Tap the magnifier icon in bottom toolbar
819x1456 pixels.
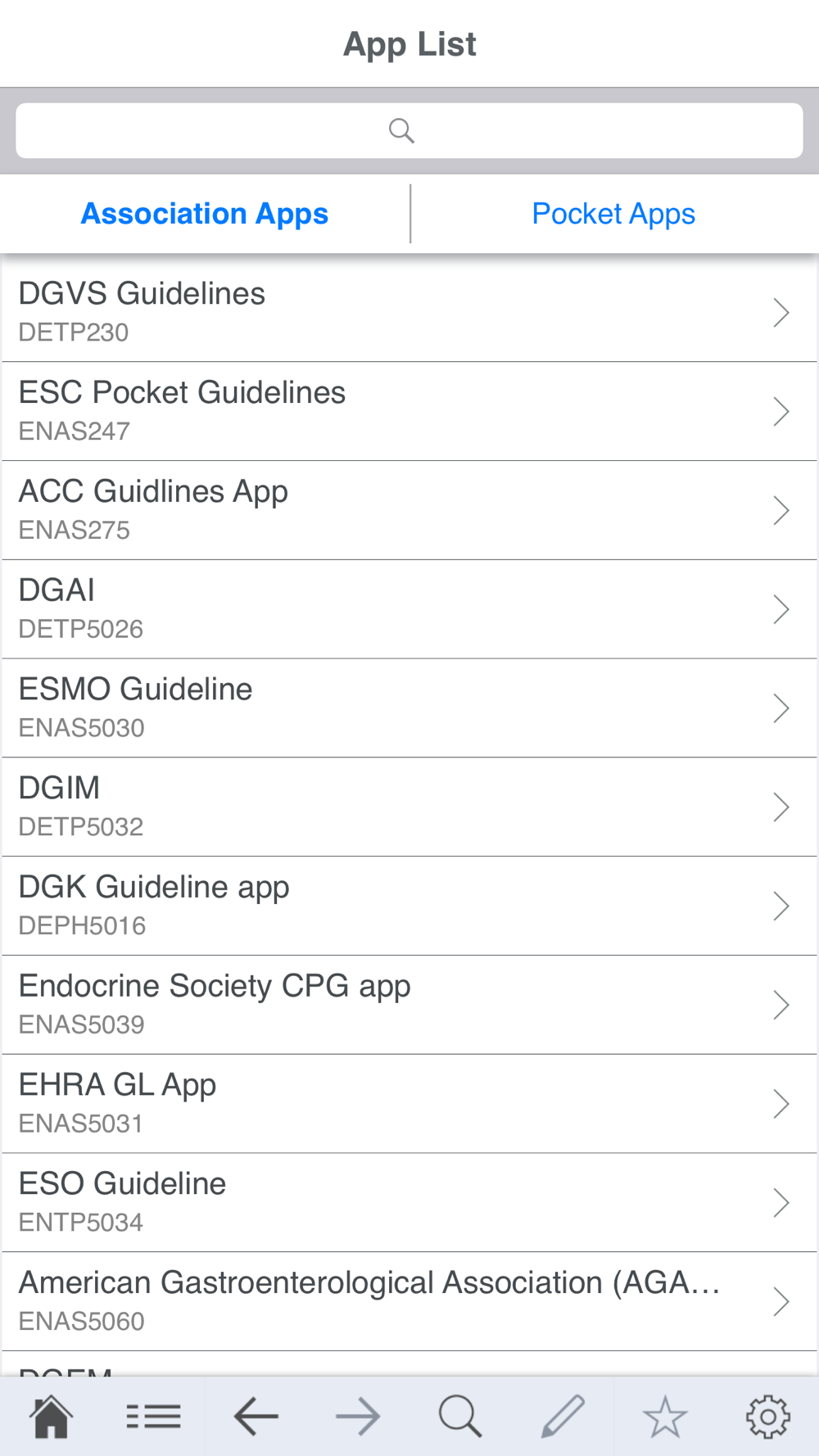click(x=460, y=1416)
